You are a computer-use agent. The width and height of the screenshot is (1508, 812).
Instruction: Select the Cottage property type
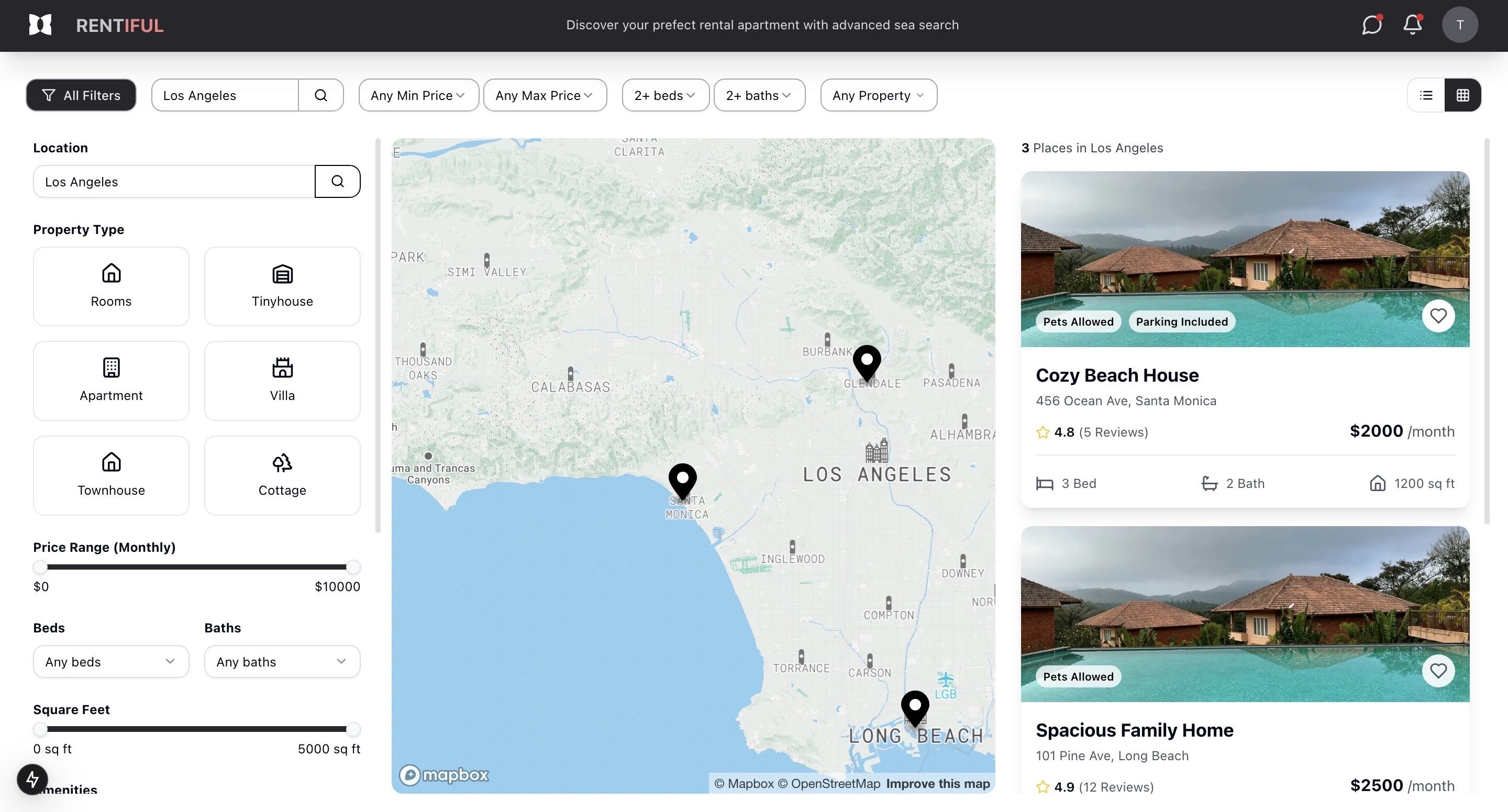pyautogui.click(x=282, y=475)
